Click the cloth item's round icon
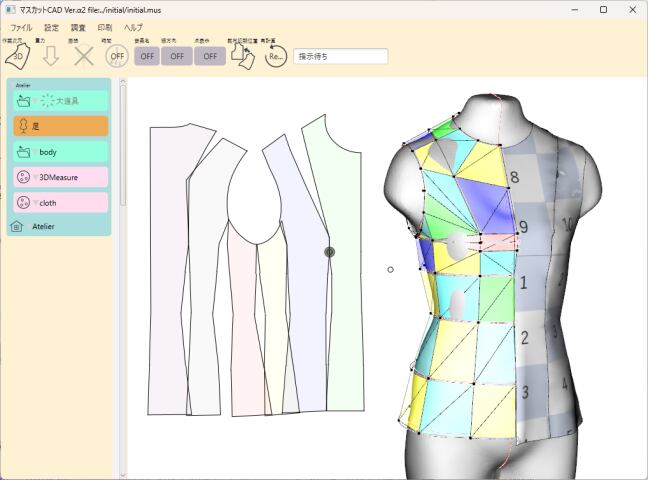648x480 pixels. coord(24,202)
